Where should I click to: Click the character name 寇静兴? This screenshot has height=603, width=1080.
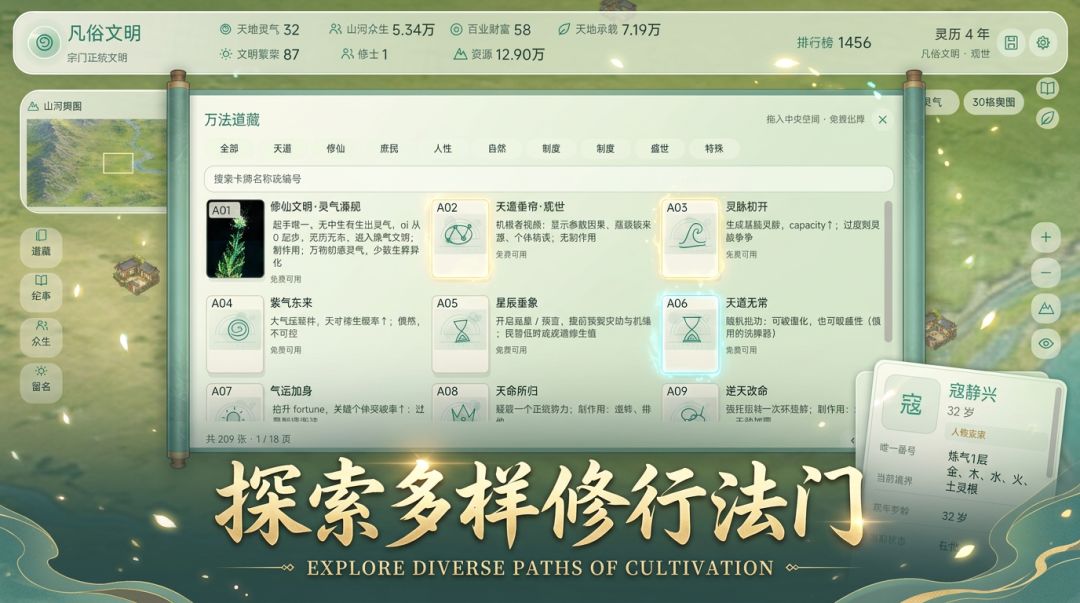[x=973, y=393]
